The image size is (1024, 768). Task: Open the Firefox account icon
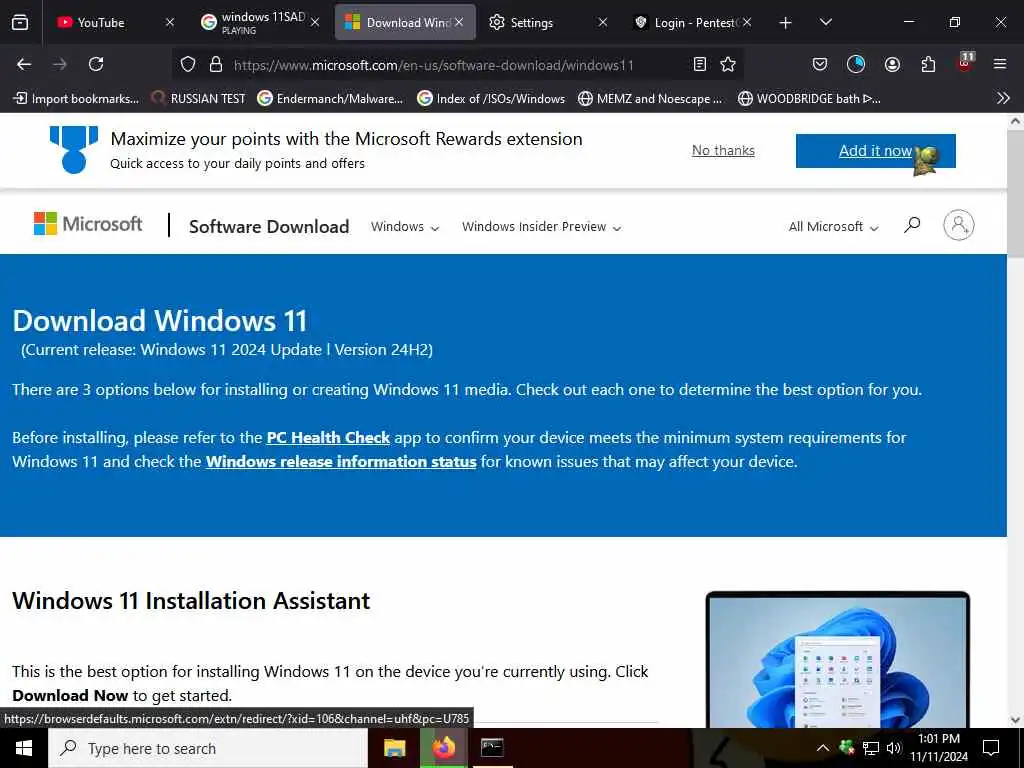click(892, 64)
